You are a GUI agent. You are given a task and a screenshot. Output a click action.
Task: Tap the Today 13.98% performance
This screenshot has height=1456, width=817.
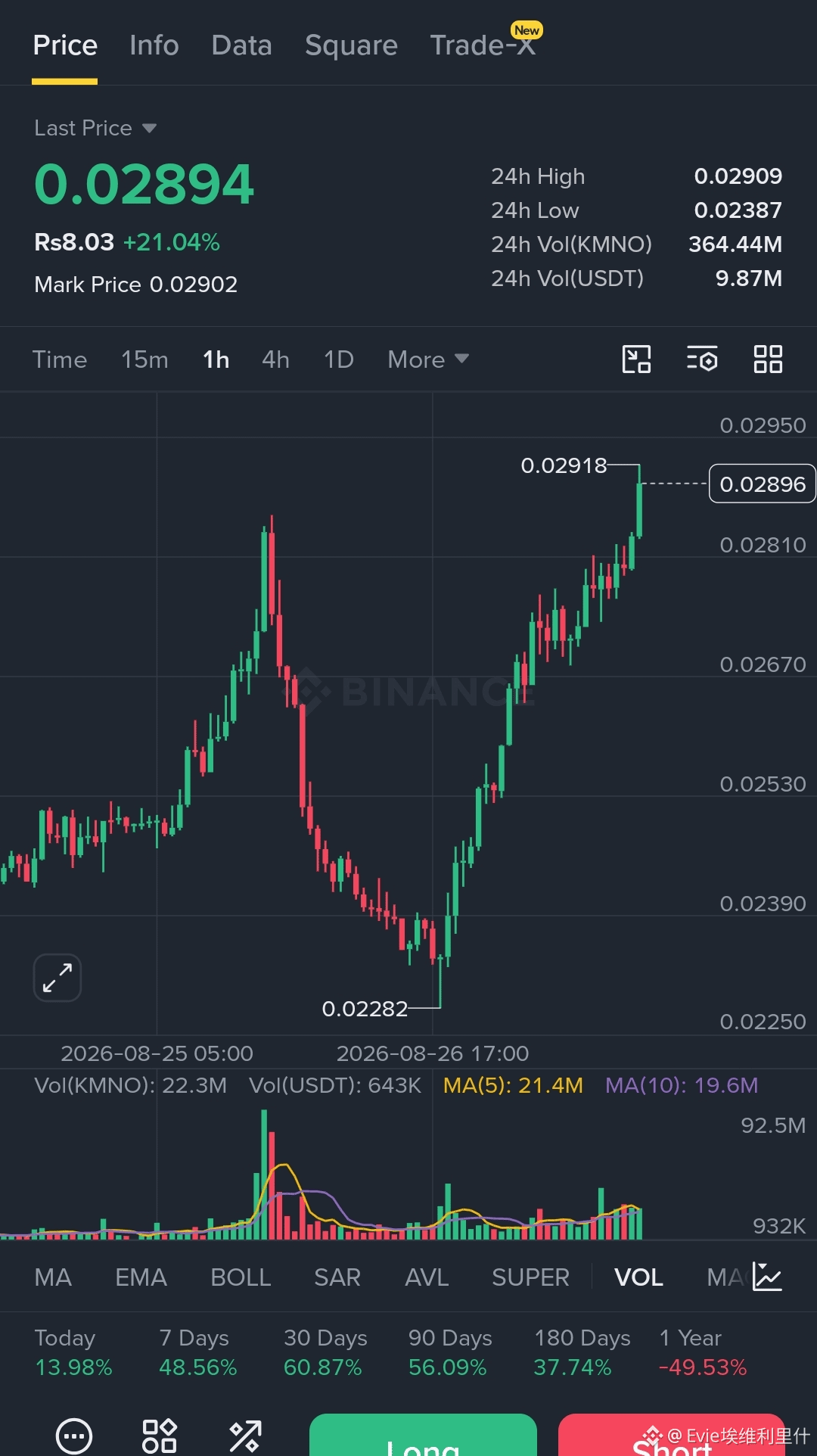point(73,1353)
